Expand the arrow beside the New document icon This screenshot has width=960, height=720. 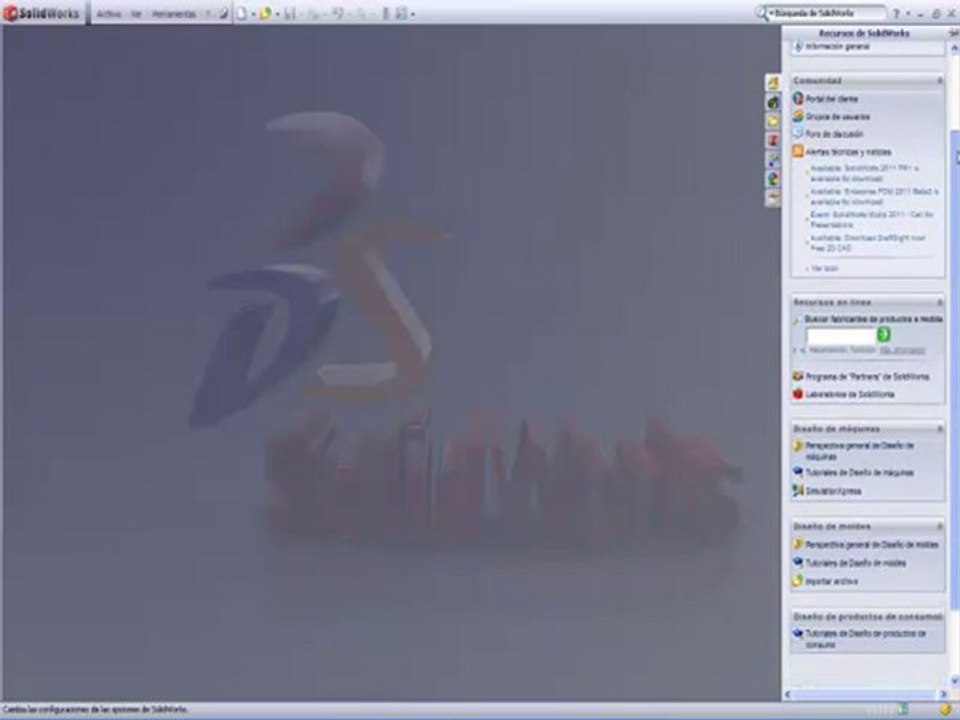[253, 14]
